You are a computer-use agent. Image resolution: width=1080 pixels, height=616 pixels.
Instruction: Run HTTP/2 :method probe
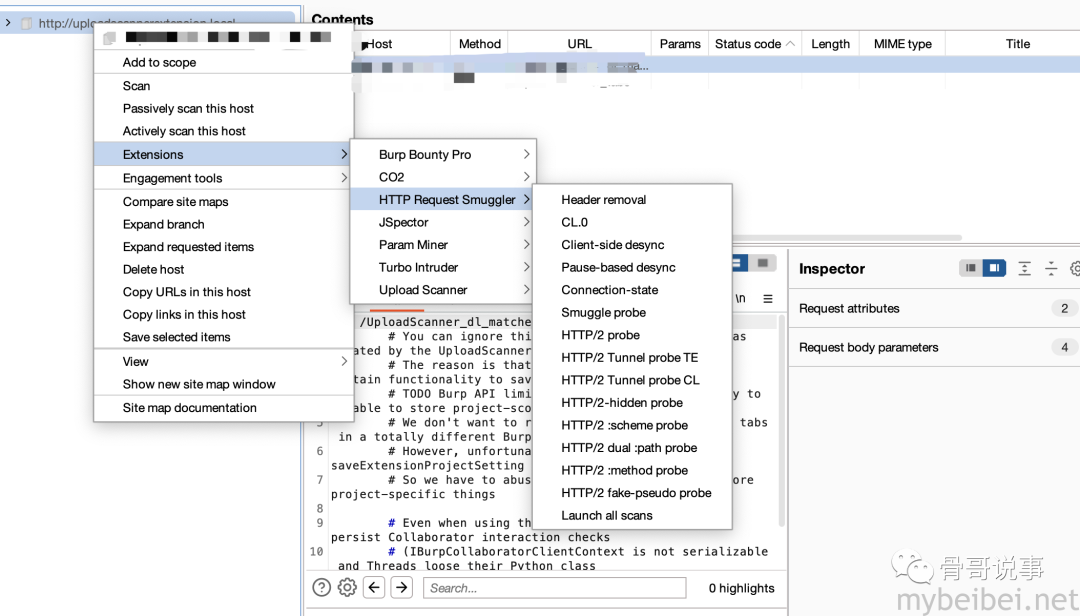(632, 470)
